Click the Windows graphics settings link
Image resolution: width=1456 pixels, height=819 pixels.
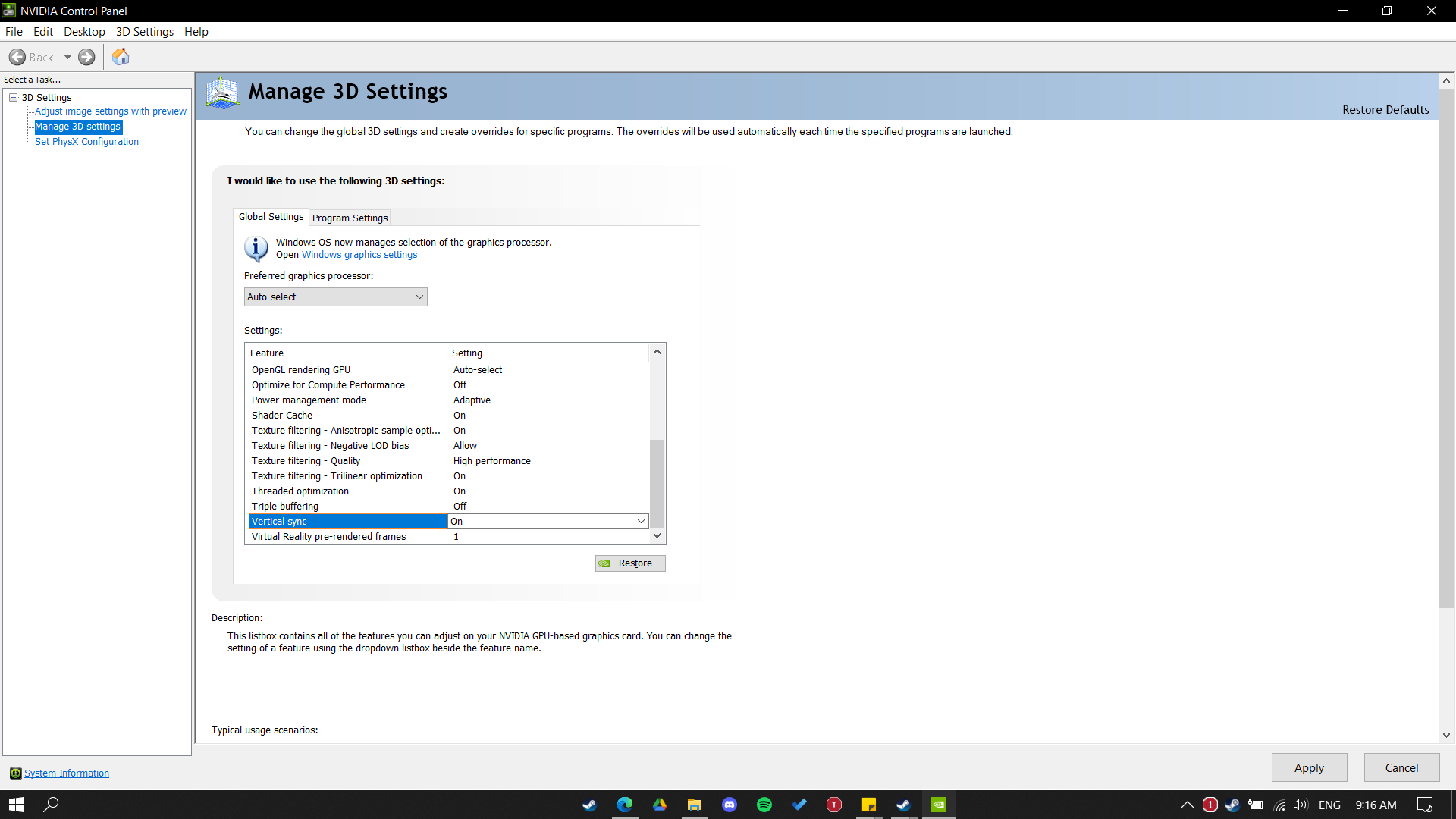pyautogui.click(x=359, y=255)
